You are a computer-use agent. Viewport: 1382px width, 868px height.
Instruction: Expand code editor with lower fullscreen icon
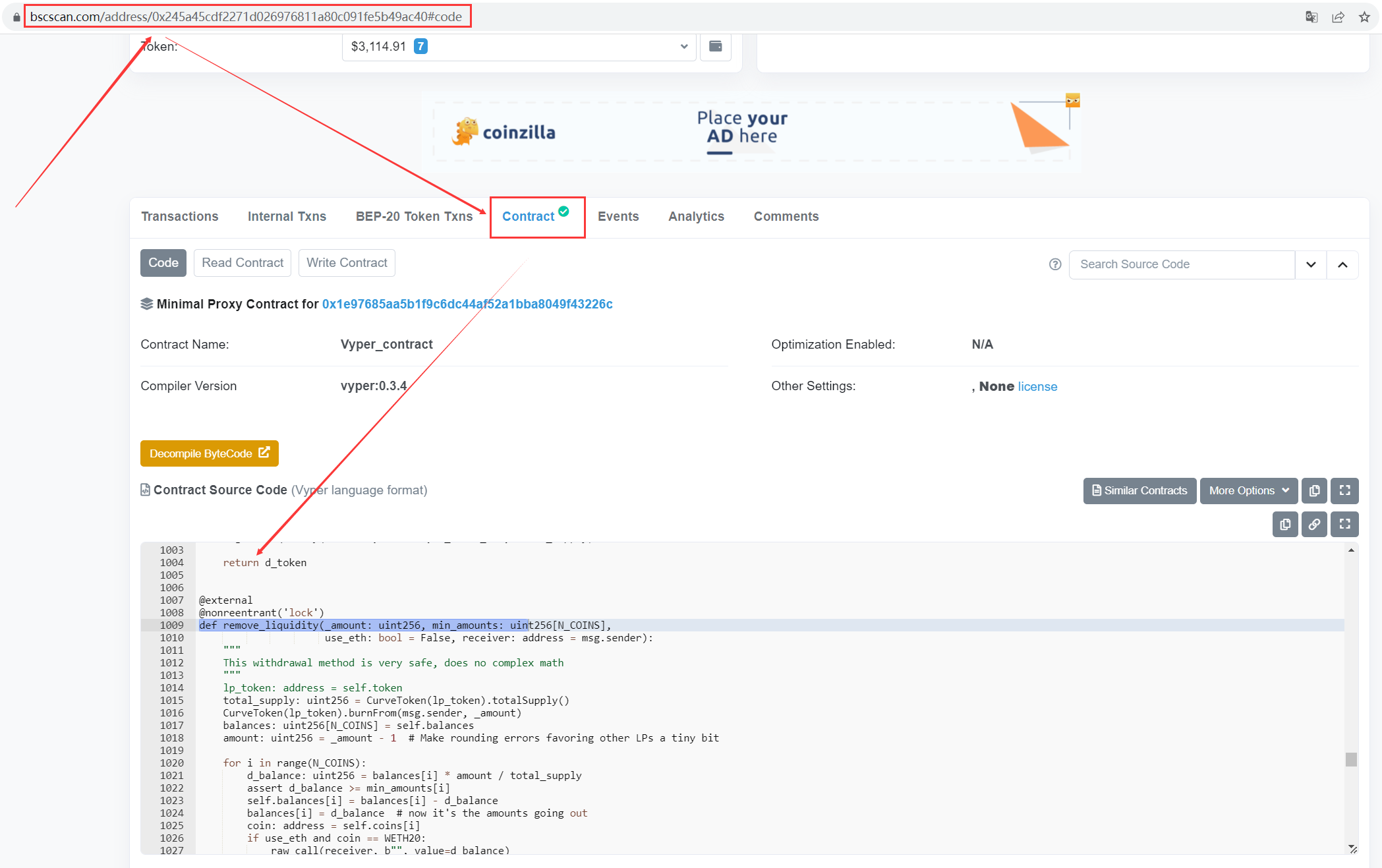click(1344, 524)
